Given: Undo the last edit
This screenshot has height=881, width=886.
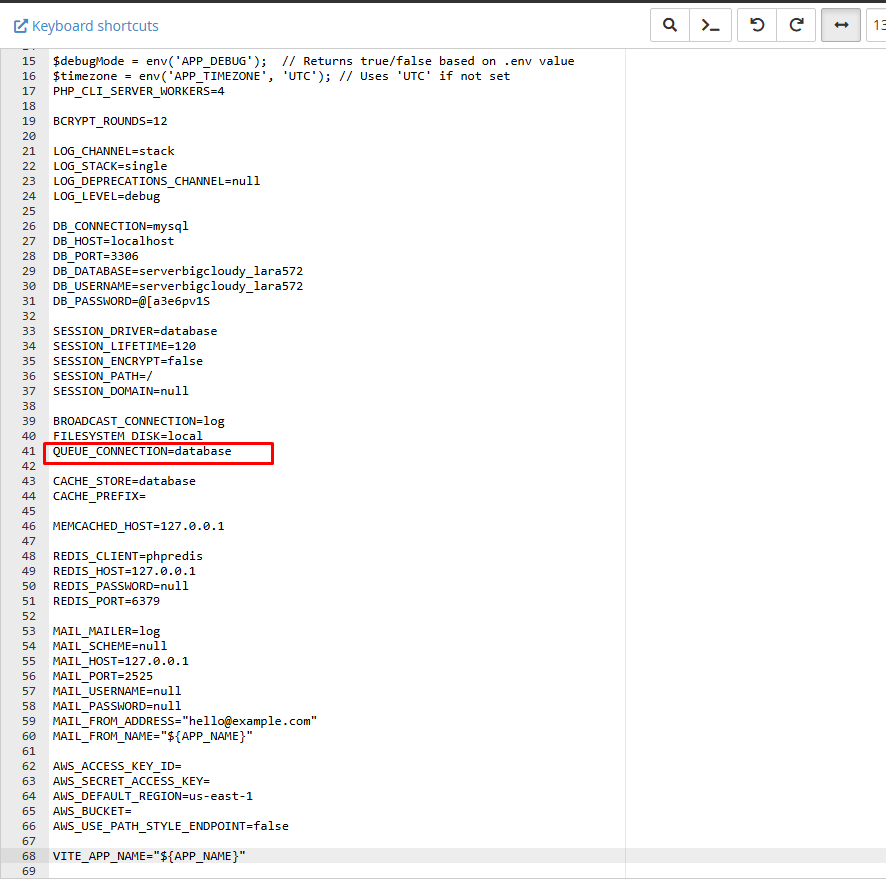Looking at the screenshot, I should 757,25.
